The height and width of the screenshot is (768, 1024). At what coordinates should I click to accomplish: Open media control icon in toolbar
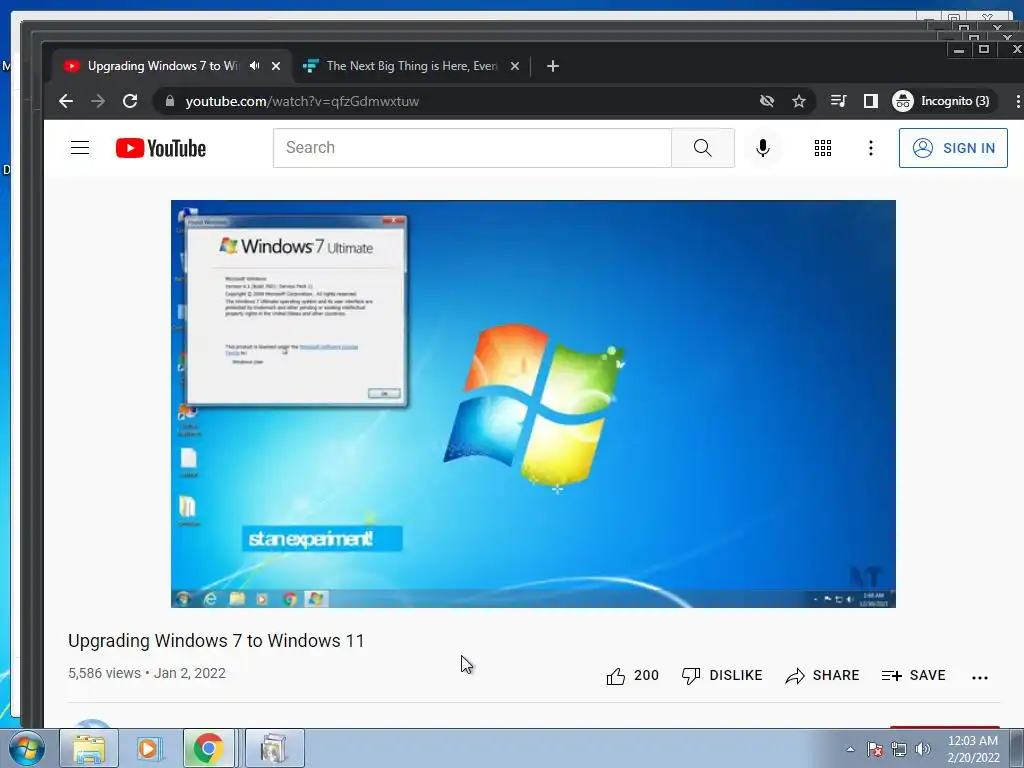(x=839, y=101)
